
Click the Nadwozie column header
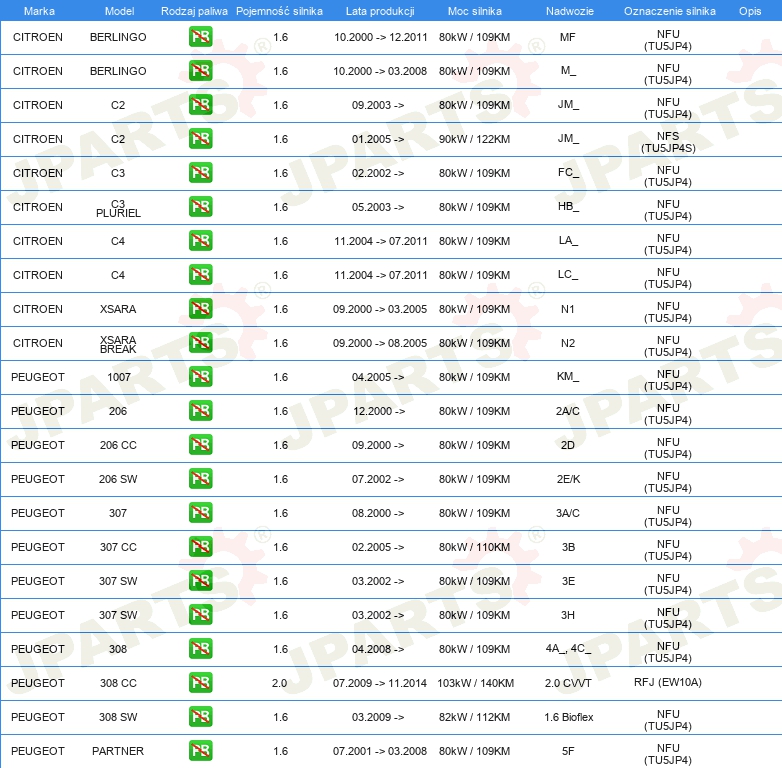tap(570, 11)
